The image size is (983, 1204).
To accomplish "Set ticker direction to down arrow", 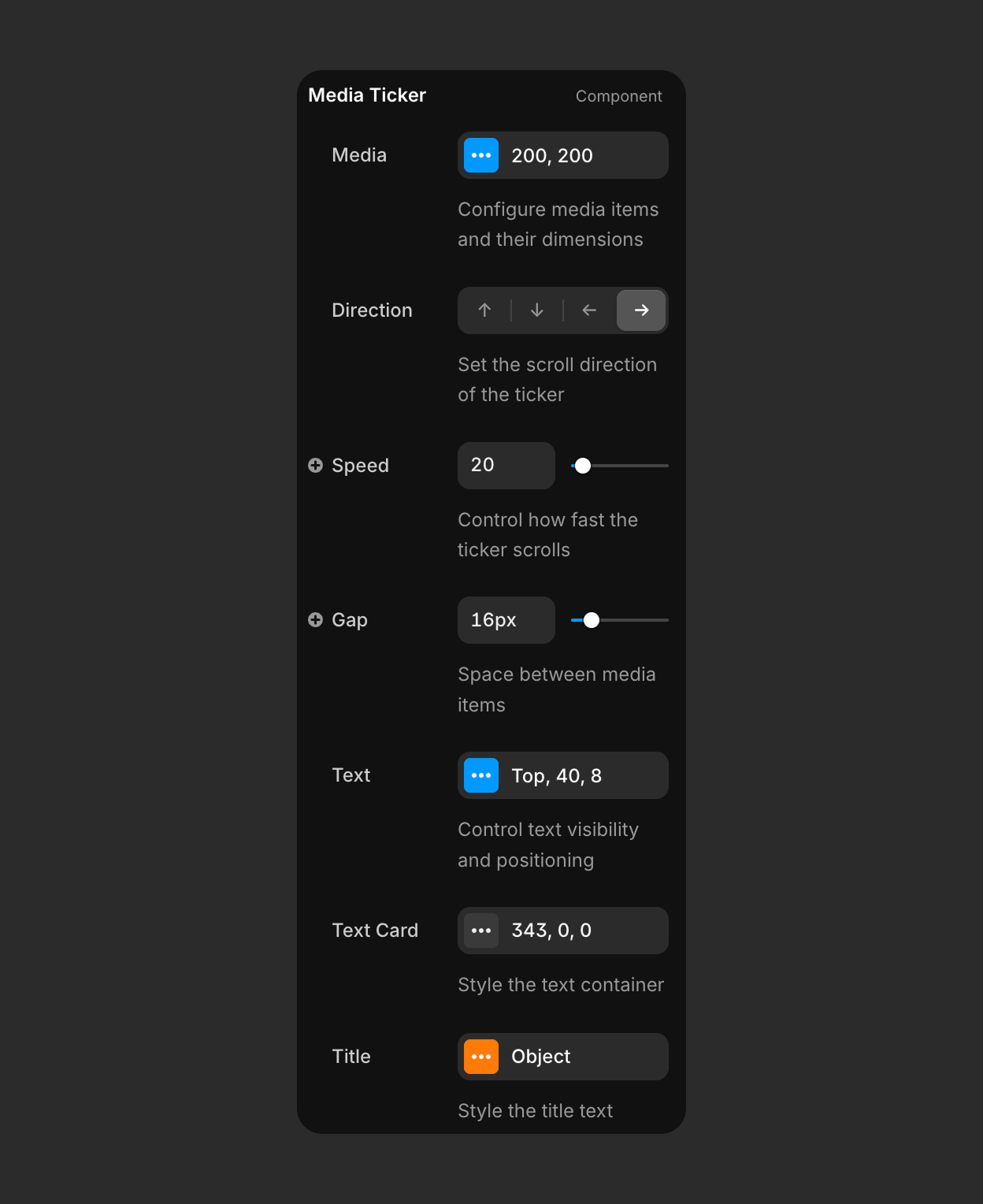I will tap(536, 310).
